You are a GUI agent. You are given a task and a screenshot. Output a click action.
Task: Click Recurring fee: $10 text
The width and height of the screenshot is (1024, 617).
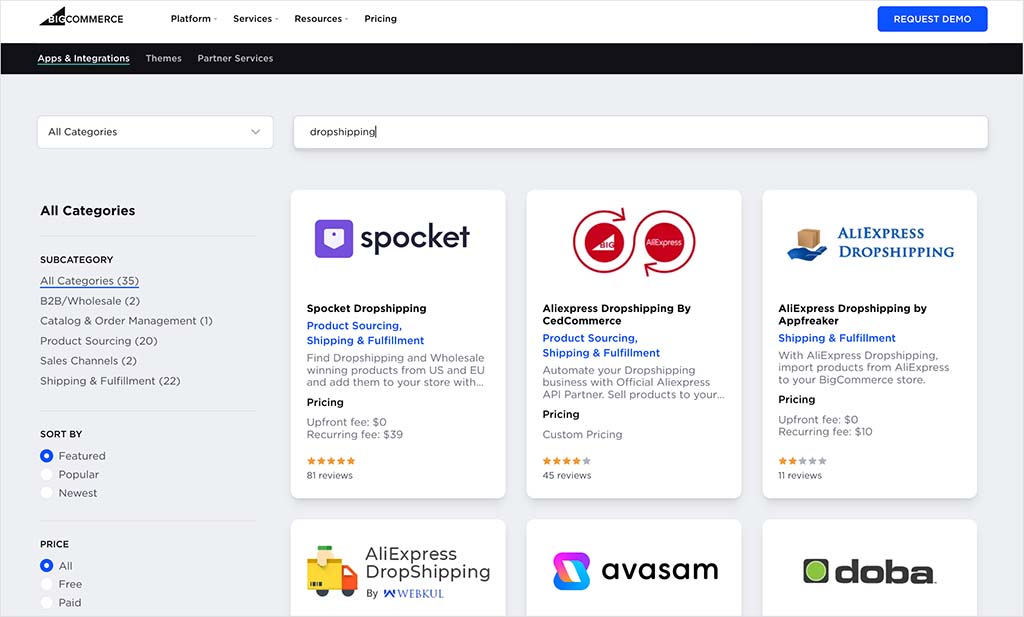tap(825, 432)
